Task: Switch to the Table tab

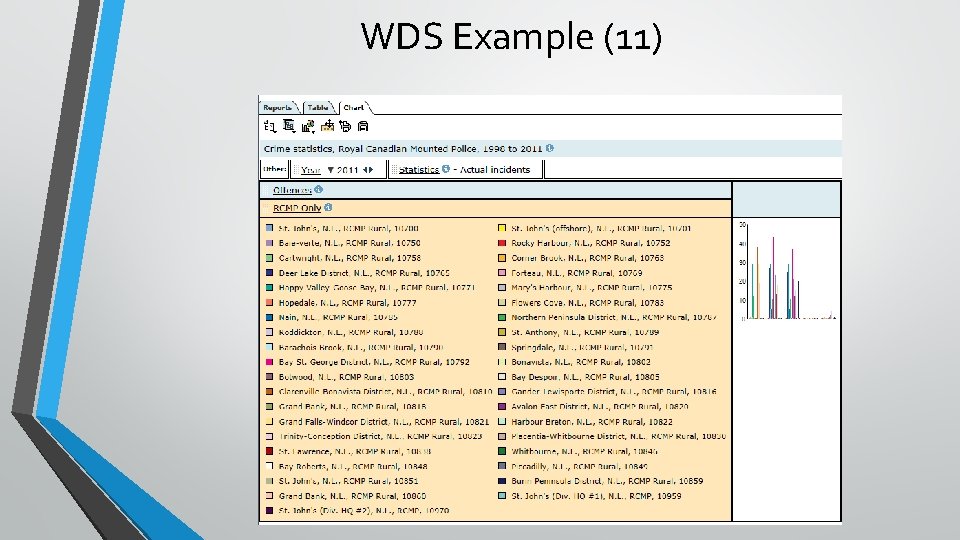Action: point(318,108)
